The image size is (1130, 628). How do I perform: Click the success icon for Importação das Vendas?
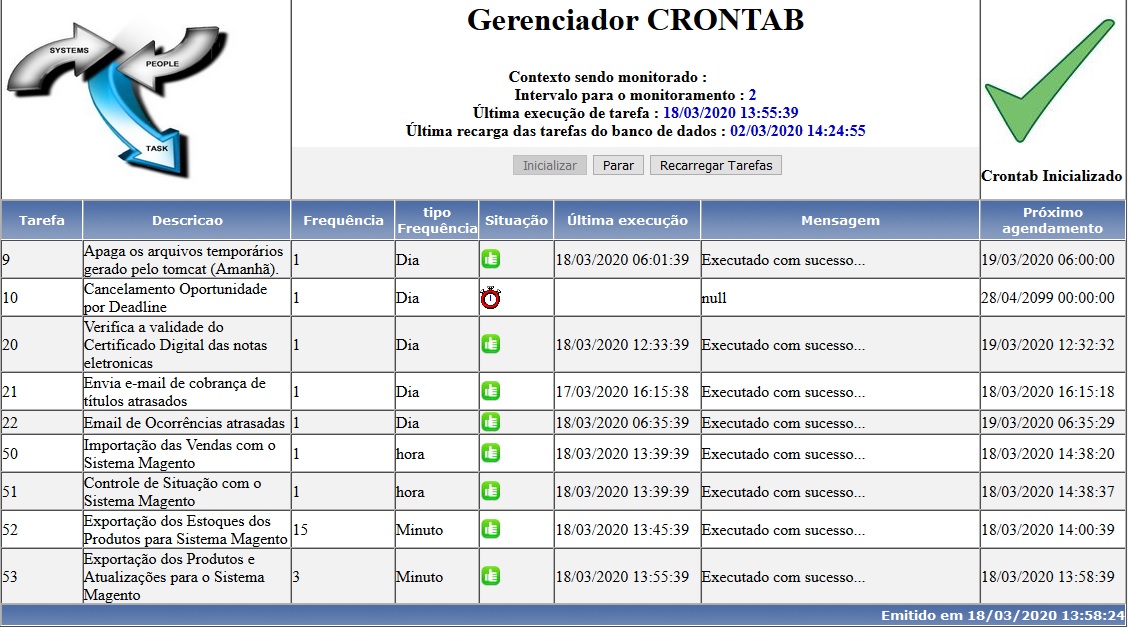tap(491, 453)
